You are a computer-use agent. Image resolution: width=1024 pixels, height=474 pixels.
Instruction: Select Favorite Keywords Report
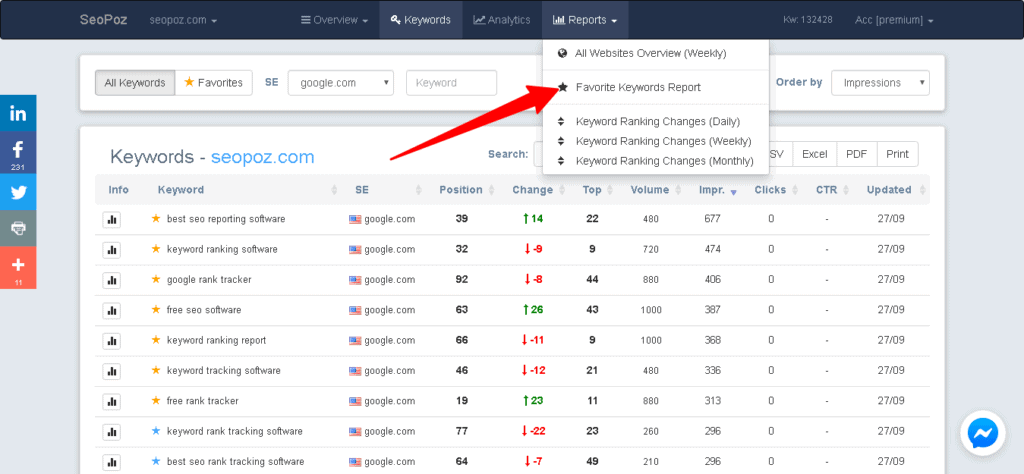pos(638,87)
